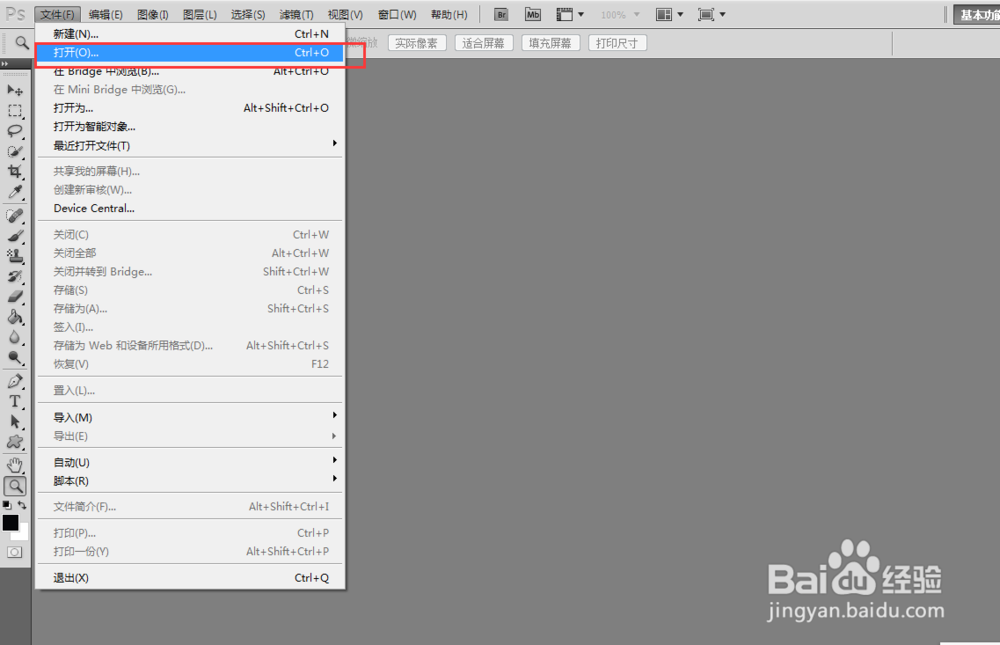Select the Quick Selection tool
1000x645 pixels.
pos(15,151)
